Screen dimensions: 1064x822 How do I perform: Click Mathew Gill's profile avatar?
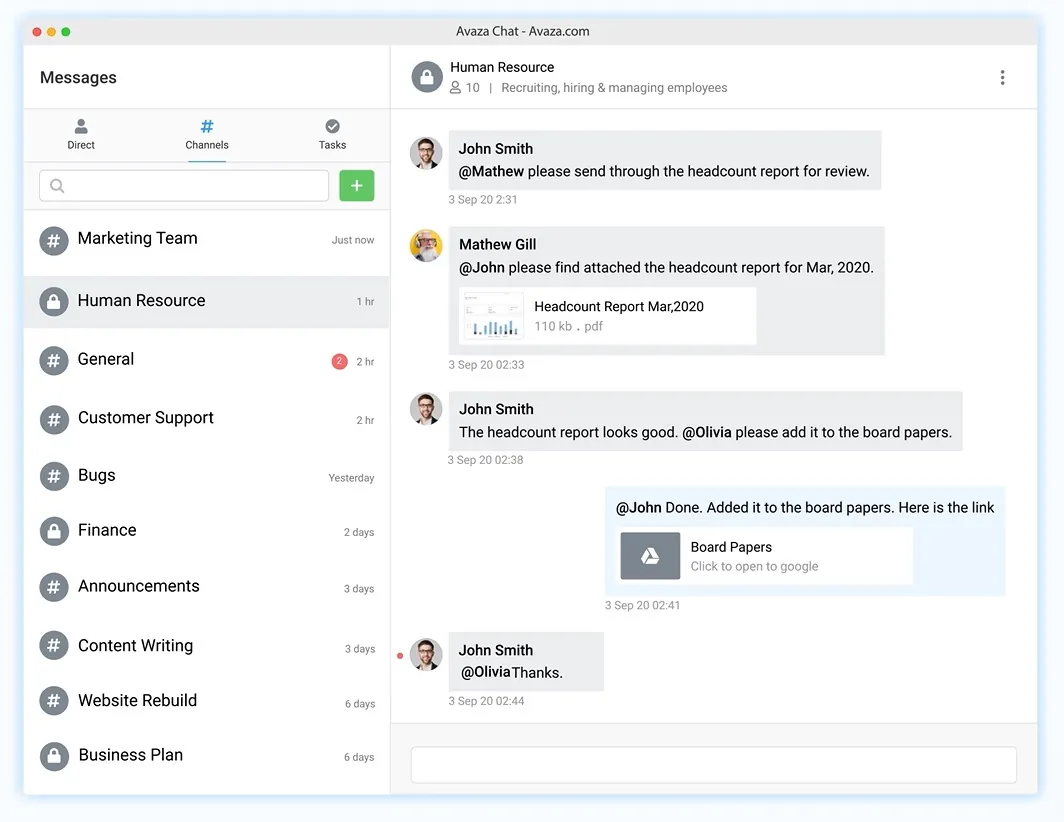point(426,246)
